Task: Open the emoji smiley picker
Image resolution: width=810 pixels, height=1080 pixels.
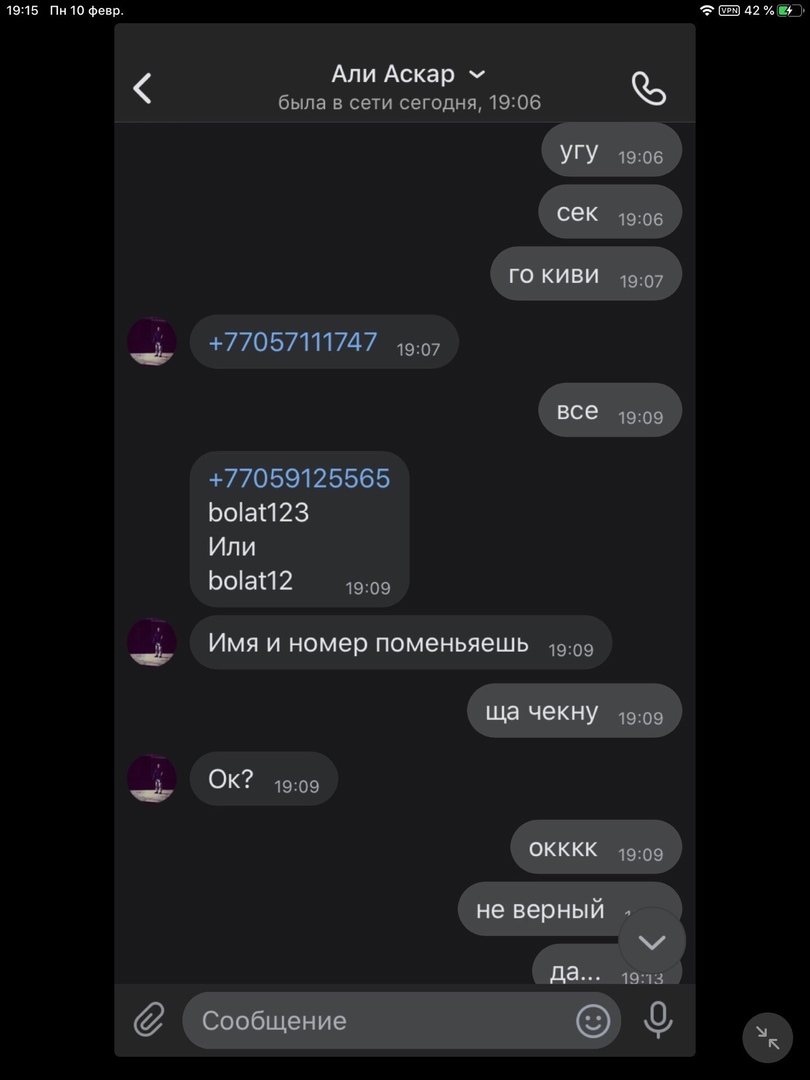Action: click(593, 1020)
